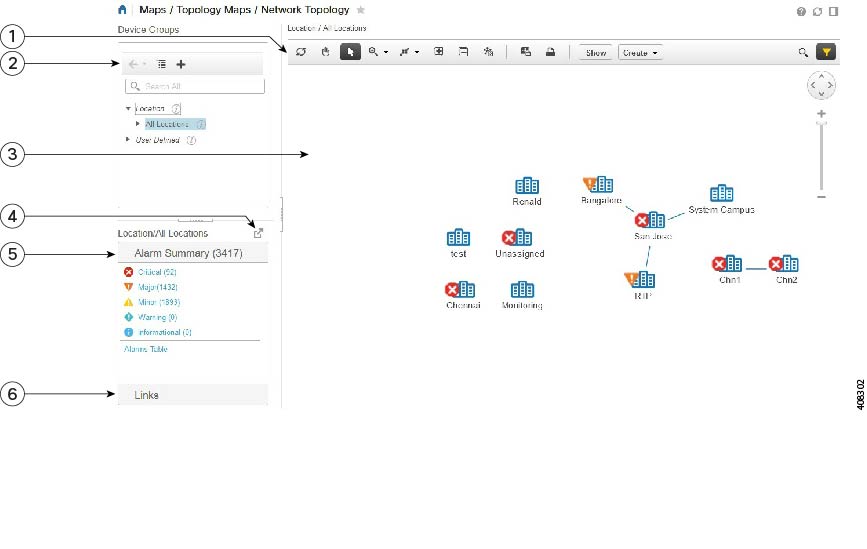The image size is (867, 549).
Task: Click the info icon next to All Locations
Action: pos(201,124)
